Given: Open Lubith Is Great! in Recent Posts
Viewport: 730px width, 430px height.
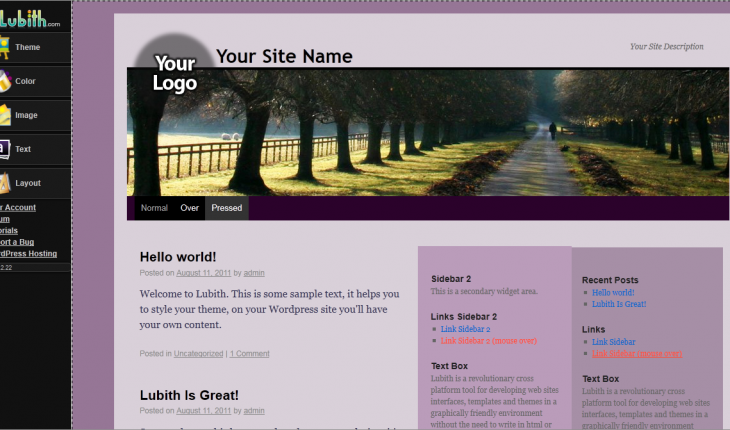Looking at the screenshot, I should pyautogui.click(x=619, y=304).
